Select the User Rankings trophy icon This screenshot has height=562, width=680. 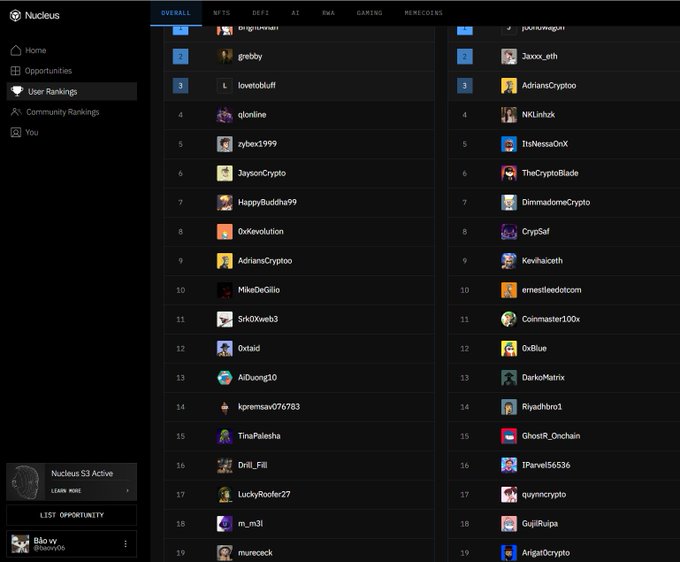coord(17,91)
